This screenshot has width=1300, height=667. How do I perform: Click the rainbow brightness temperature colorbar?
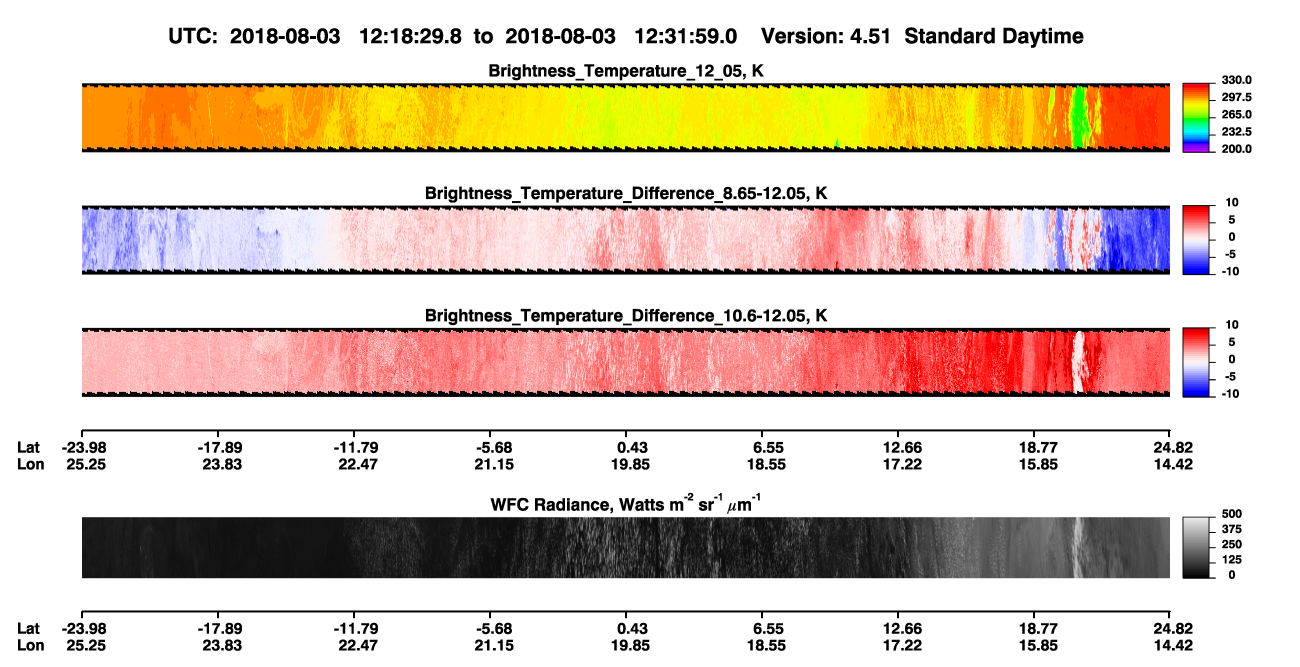pos(1196,117)
